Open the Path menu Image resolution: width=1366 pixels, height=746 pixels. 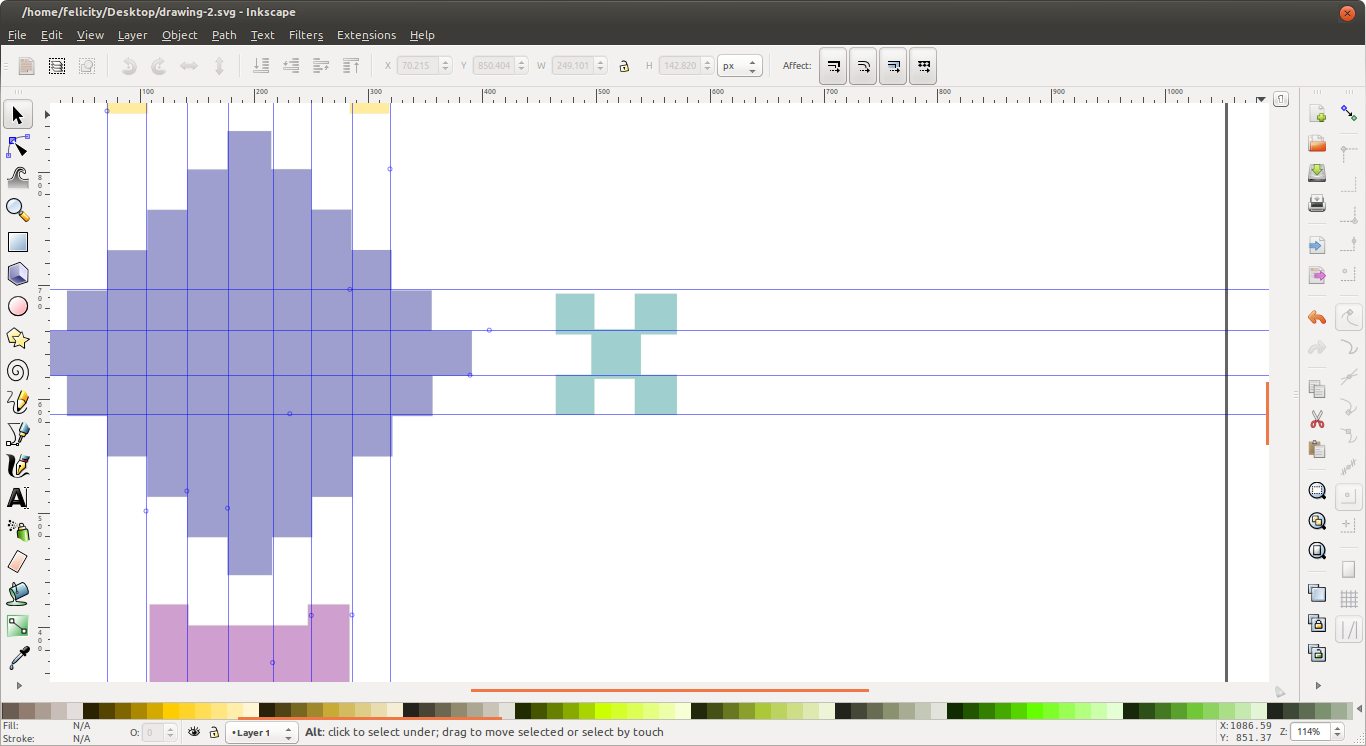click(x=224, y=35)
